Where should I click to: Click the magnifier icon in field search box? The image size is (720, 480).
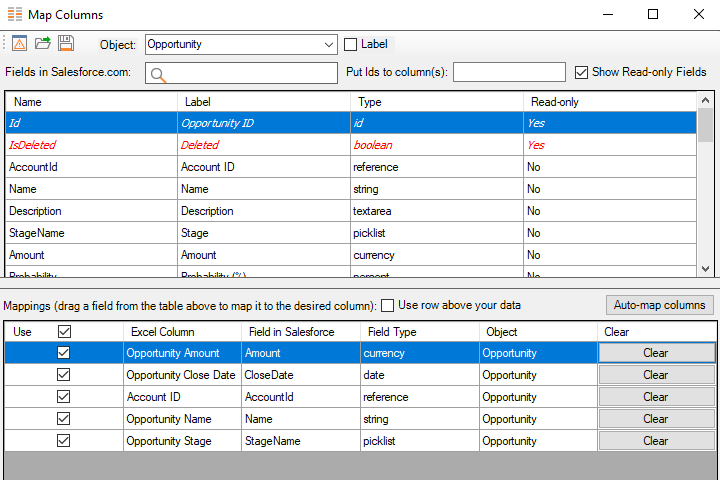click(x=158, y=74)
